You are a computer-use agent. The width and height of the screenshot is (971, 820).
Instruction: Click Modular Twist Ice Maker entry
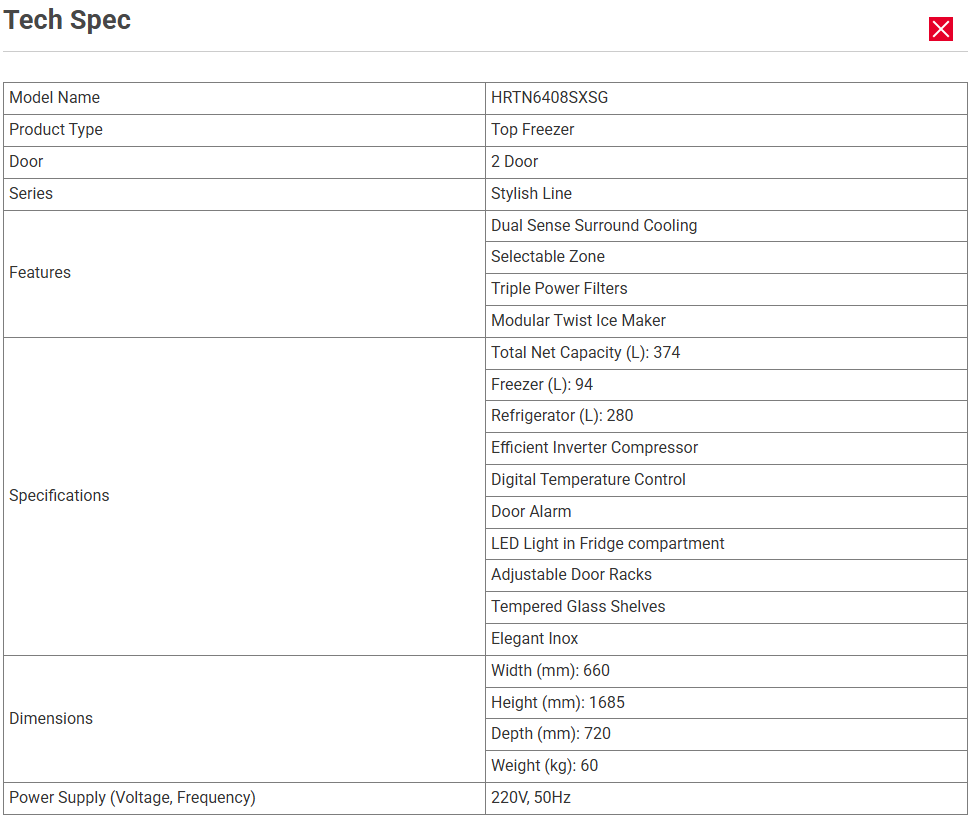point(578,321)
